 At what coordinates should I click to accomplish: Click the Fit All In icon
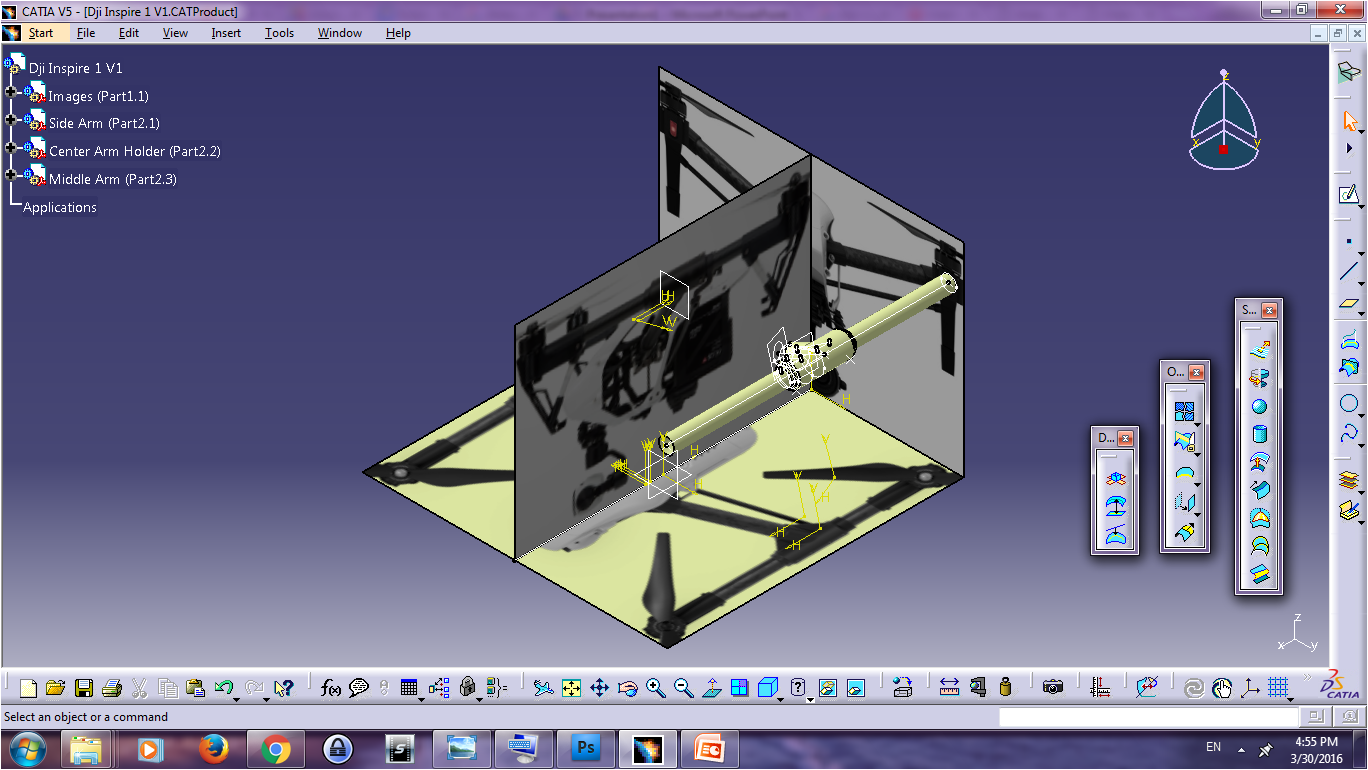571,687
